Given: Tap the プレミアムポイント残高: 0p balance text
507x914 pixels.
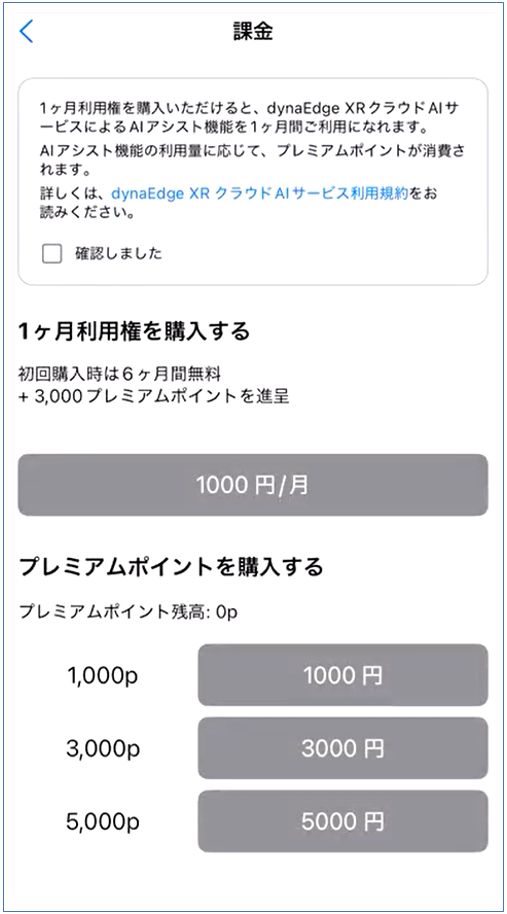Looking at the screenshot, I should tap(129, 613).
